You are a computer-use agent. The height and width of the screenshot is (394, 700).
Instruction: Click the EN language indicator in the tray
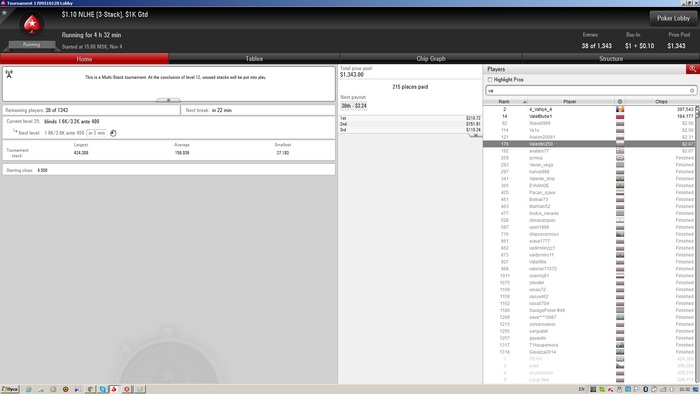(x=581, y=390)
